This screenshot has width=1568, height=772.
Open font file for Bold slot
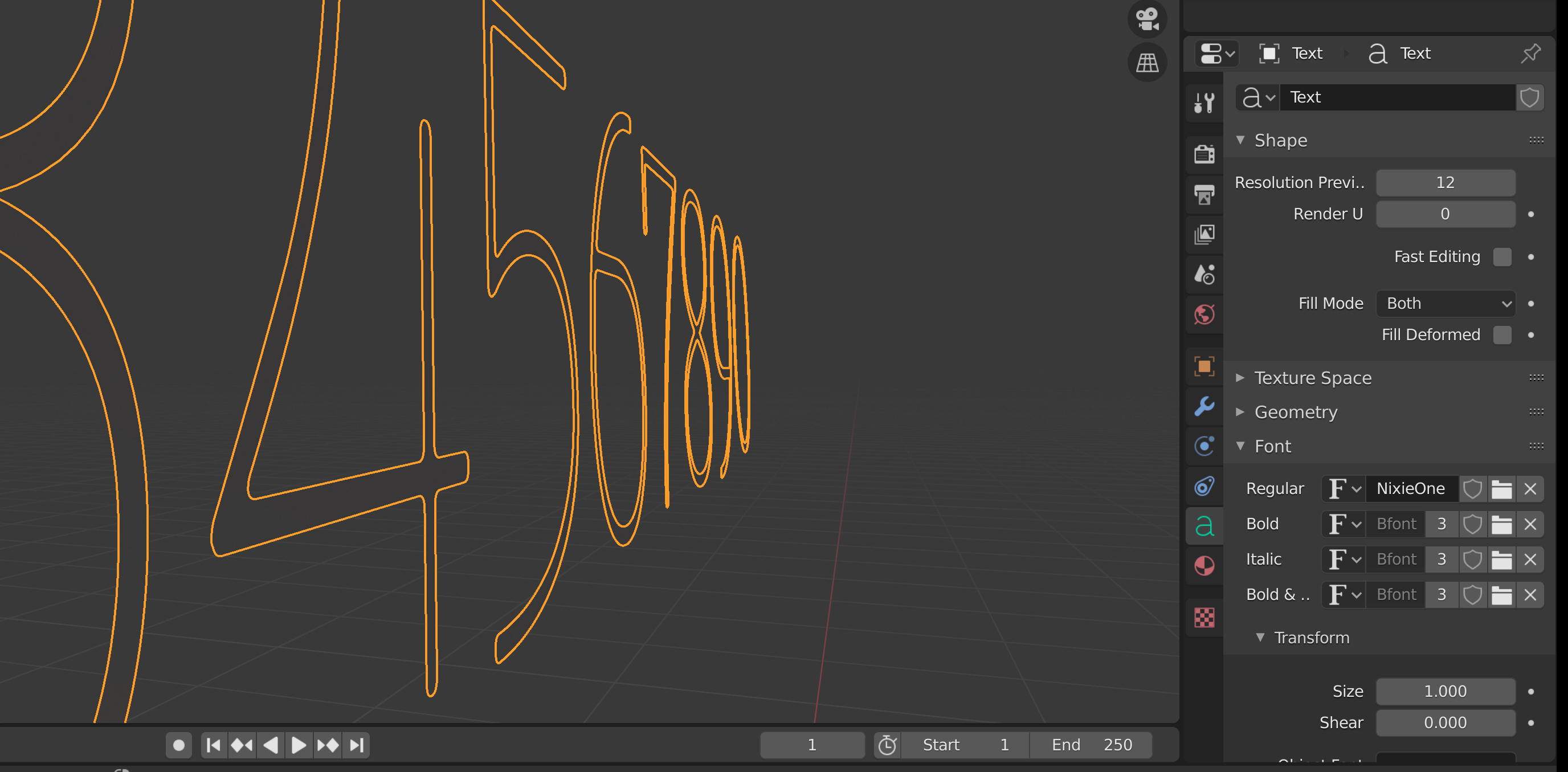(1501, 524)
